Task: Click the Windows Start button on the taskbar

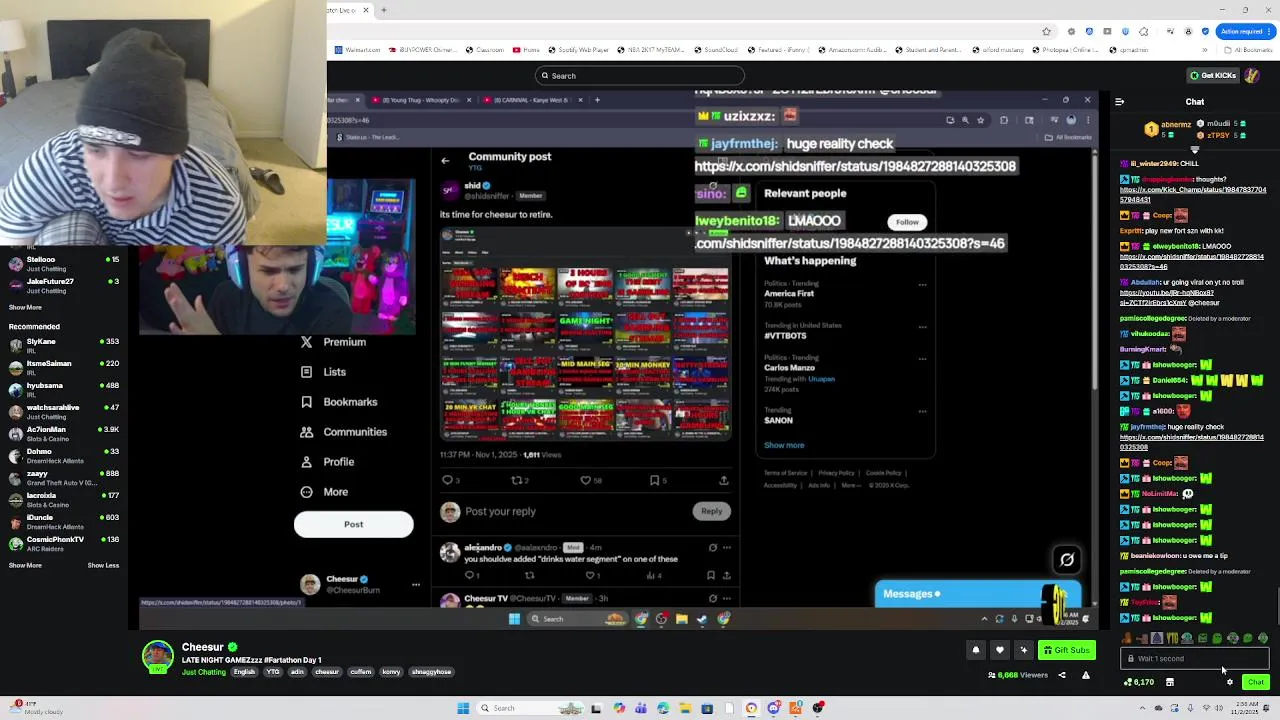Action: [x=463, y=708]
